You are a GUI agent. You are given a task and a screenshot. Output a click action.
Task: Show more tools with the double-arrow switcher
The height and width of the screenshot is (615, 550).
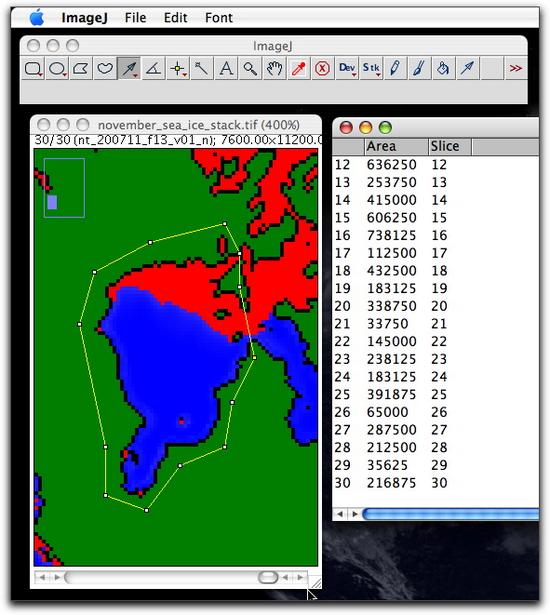pos(515,69)
